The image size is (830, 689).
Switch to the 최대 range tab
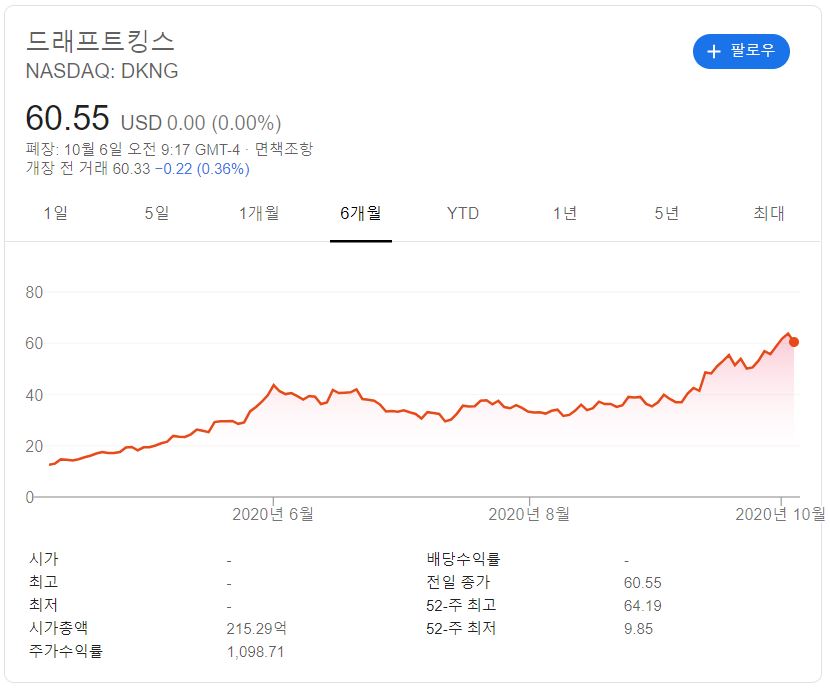(x=769, y=213)
